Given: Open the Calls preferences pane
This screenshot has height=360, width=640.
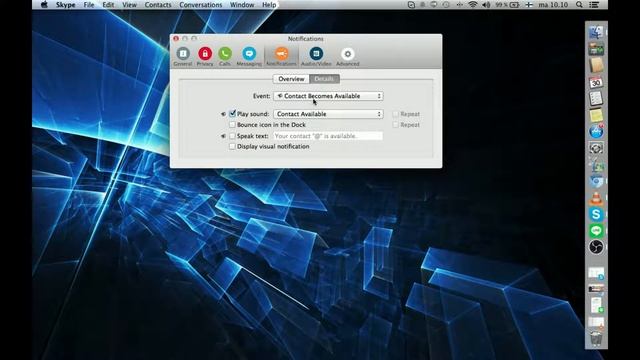Looking at the screenshot, I should click(x=225, y=57).
